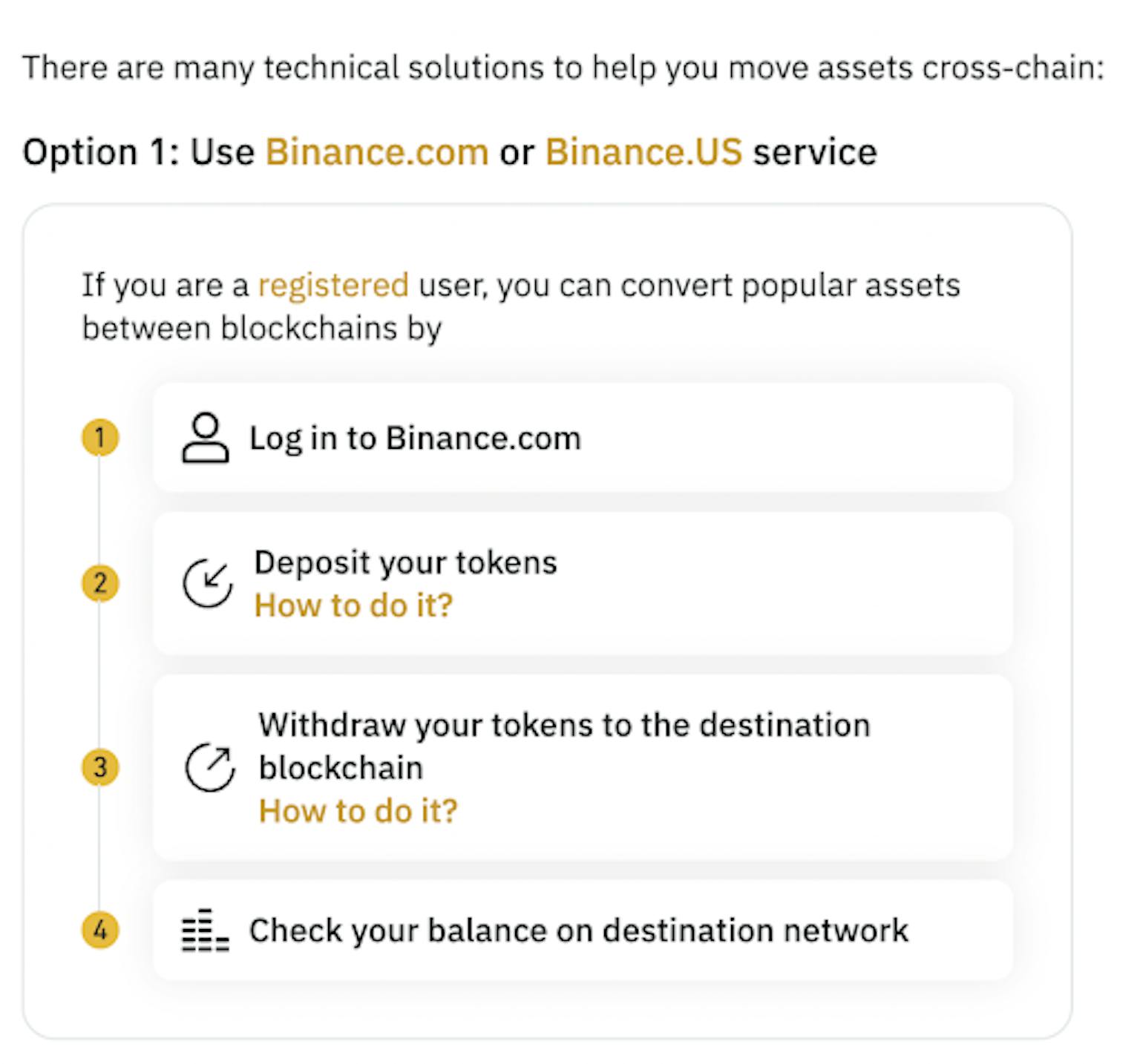Viewport: 1140px width, 1064px height.
Task: Open 'How to do it?' under Deposit your tokens
Action: [x=353, y=606]
